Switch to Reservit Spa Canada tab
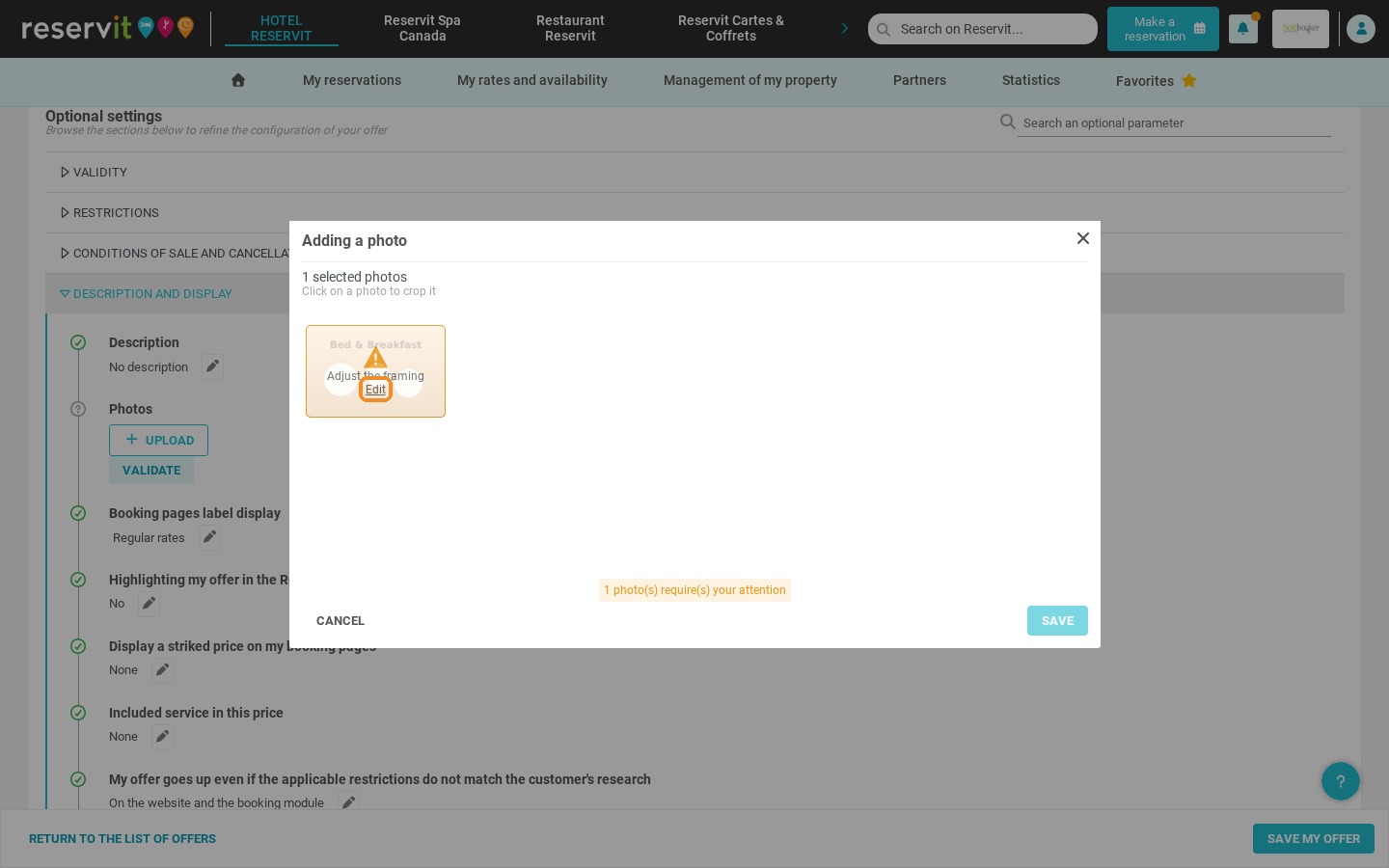The width and height of the screenshot is (1389, 868). pyautogui.click(x=422, y=28)
